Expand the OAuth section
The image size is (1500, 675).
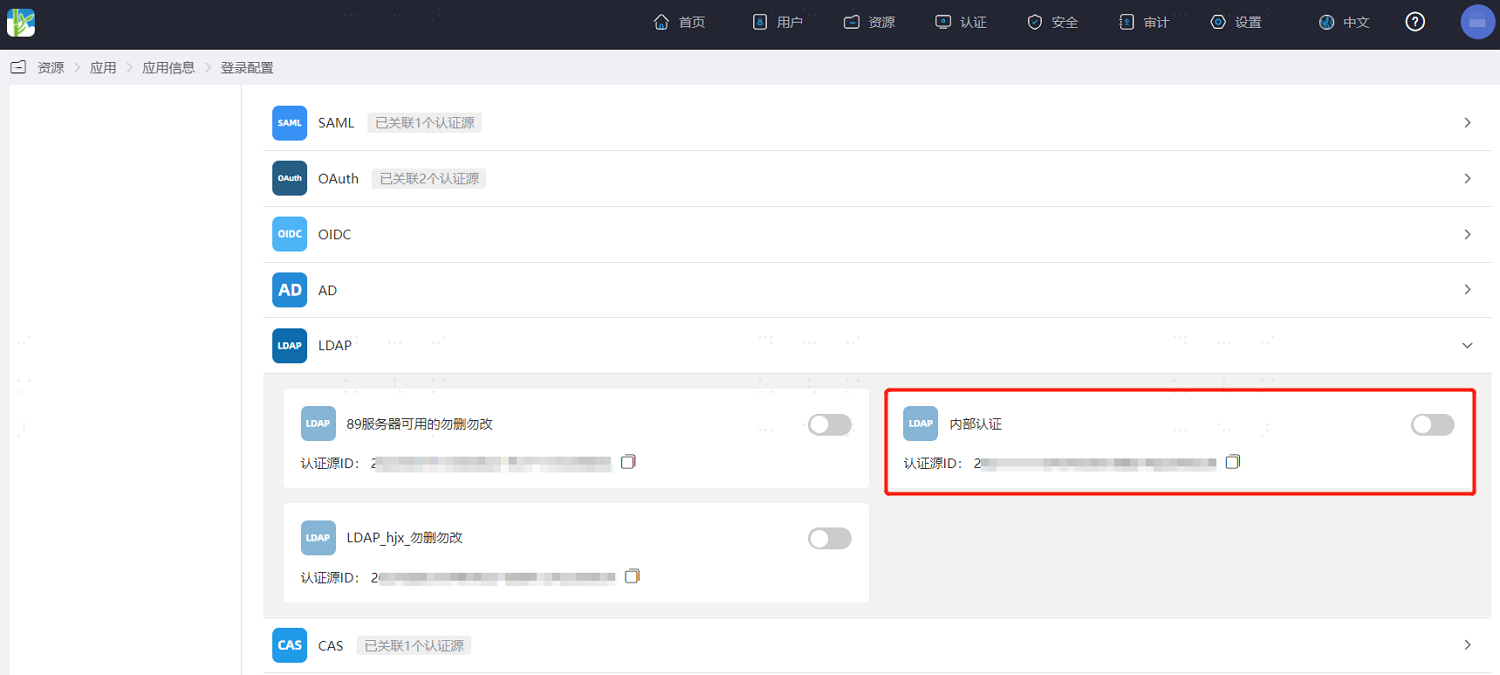click(1467, 179)
